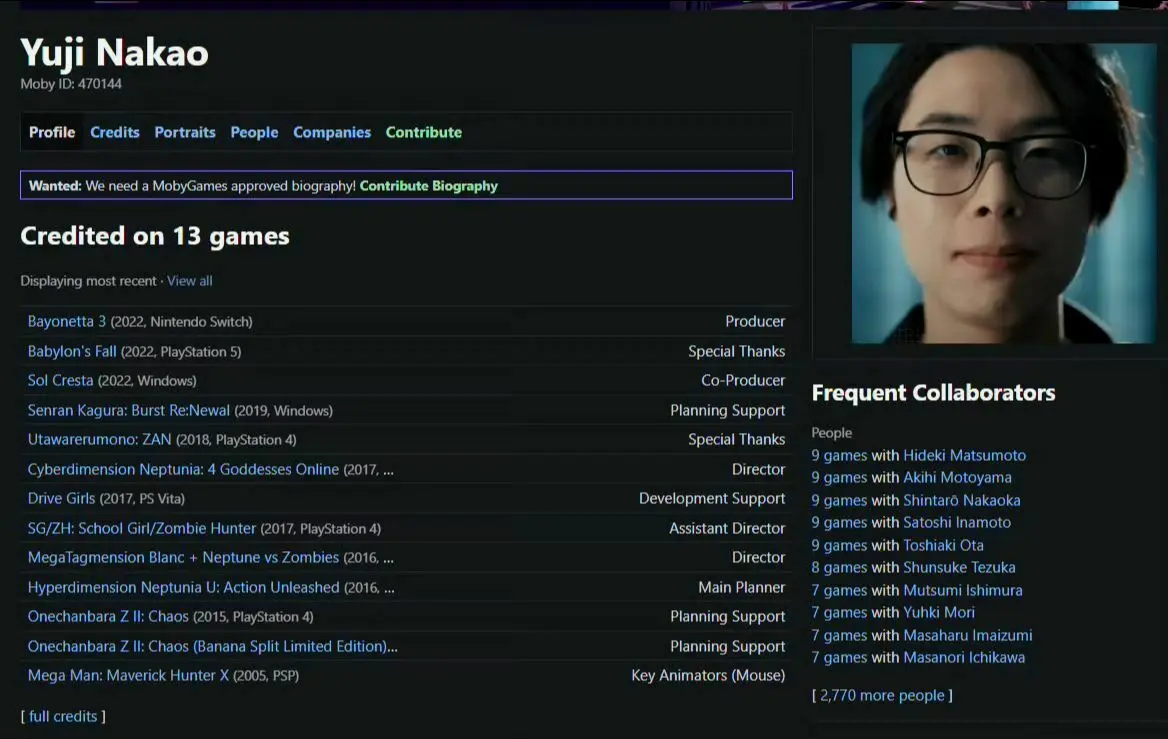Open the Portraits tab
The image size is (1168, 739).
[185, 133]
